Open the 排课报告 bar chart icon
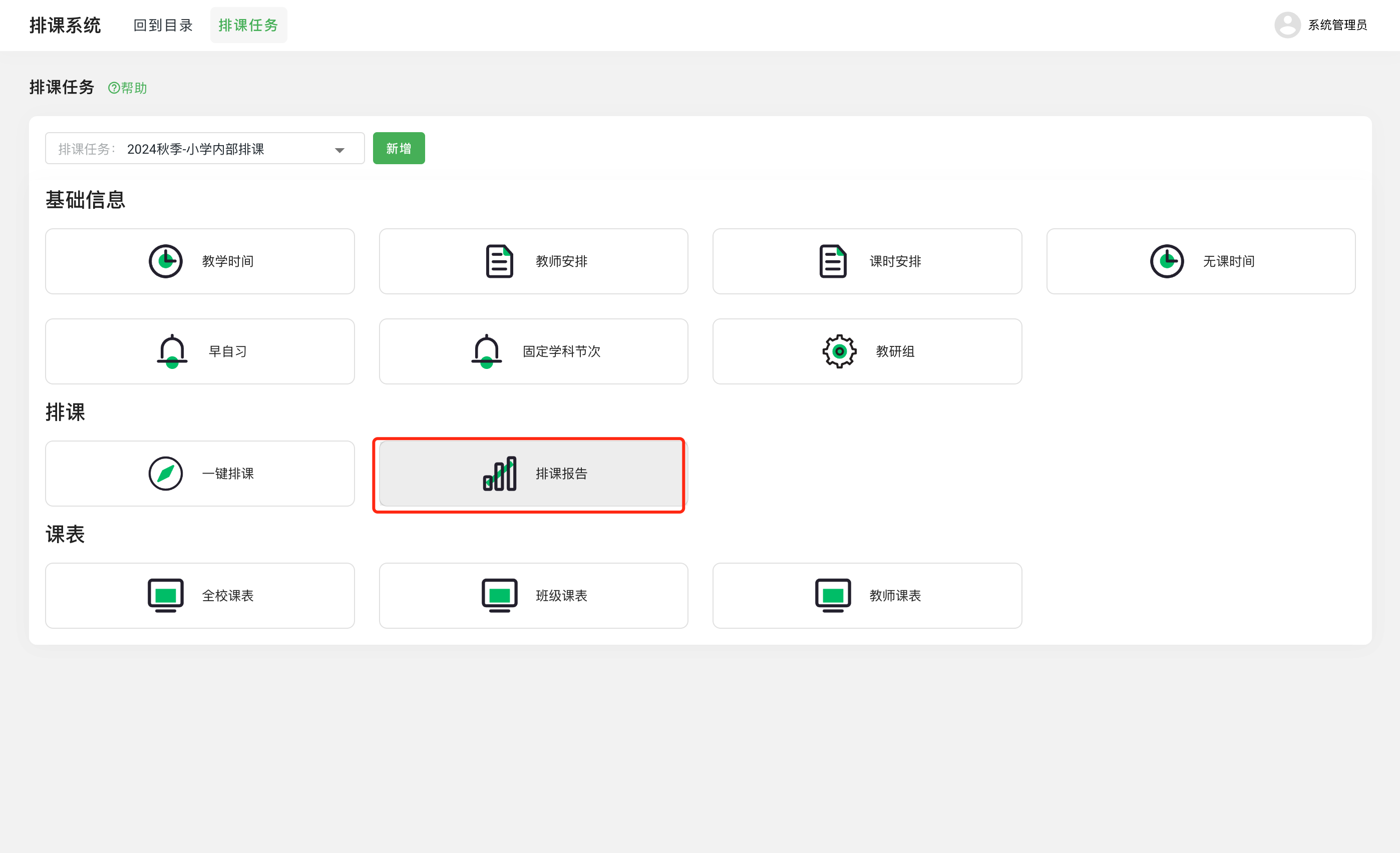The height and width of the screenshot is (853, 1400). (x=499, y=473)
